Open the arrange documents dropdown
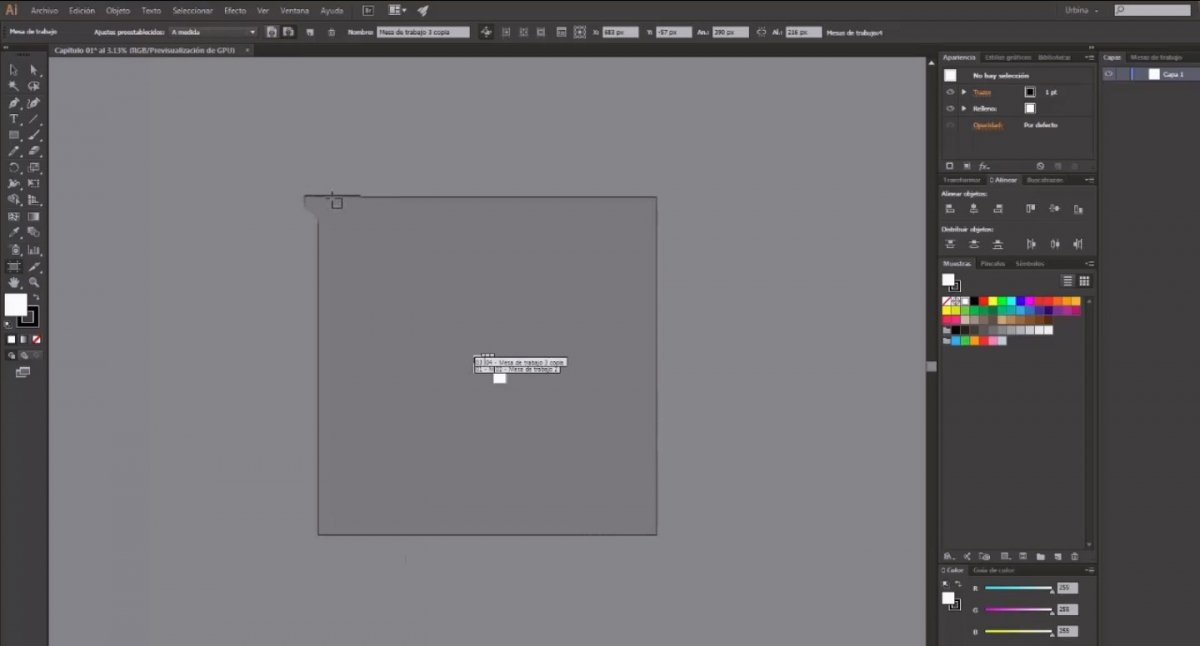This screenshot has width=1200, height=646. click(x=398, y=10)
